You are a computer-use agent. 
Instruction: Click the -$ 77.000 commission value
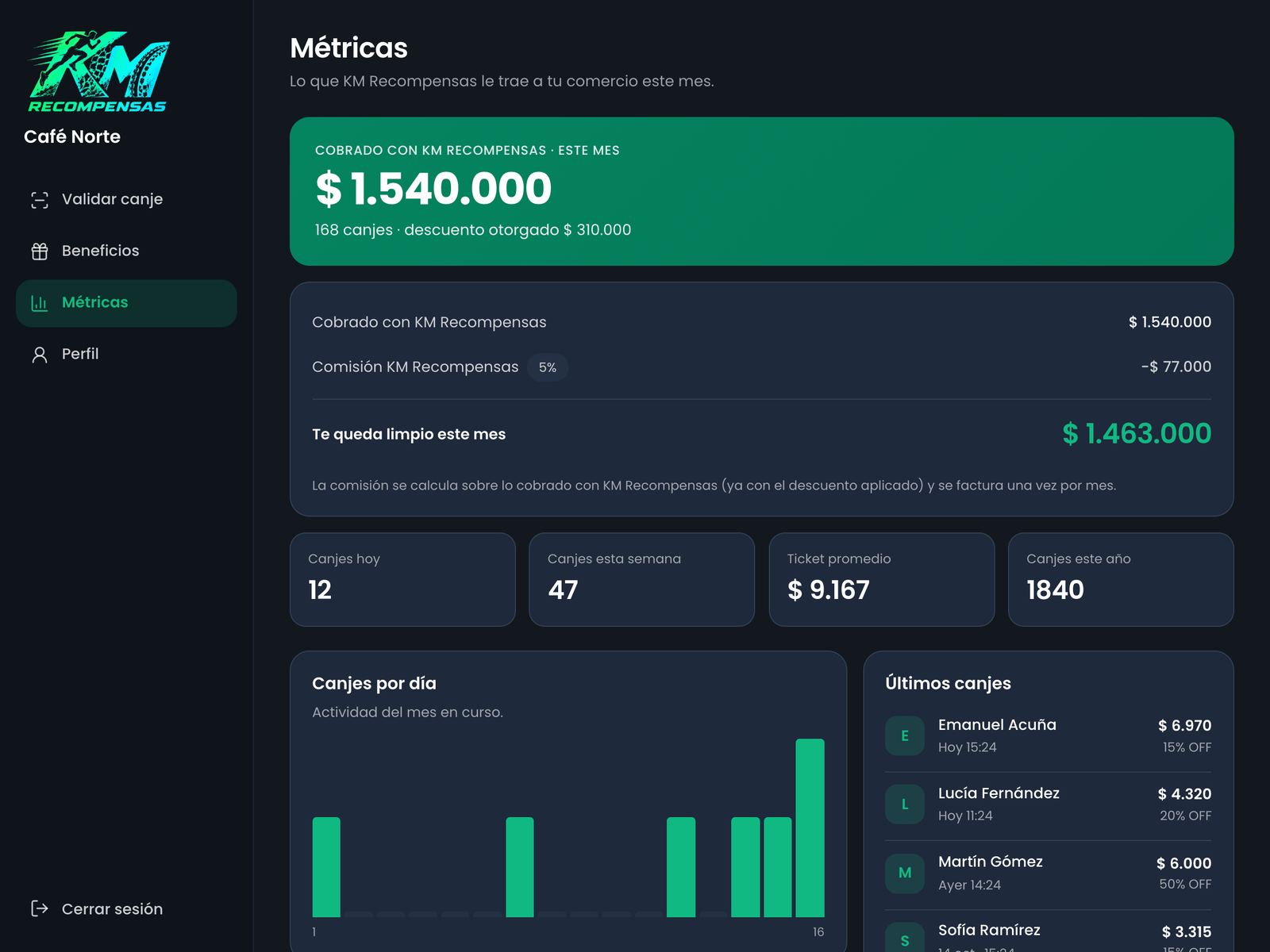(x=1176, y=367)
